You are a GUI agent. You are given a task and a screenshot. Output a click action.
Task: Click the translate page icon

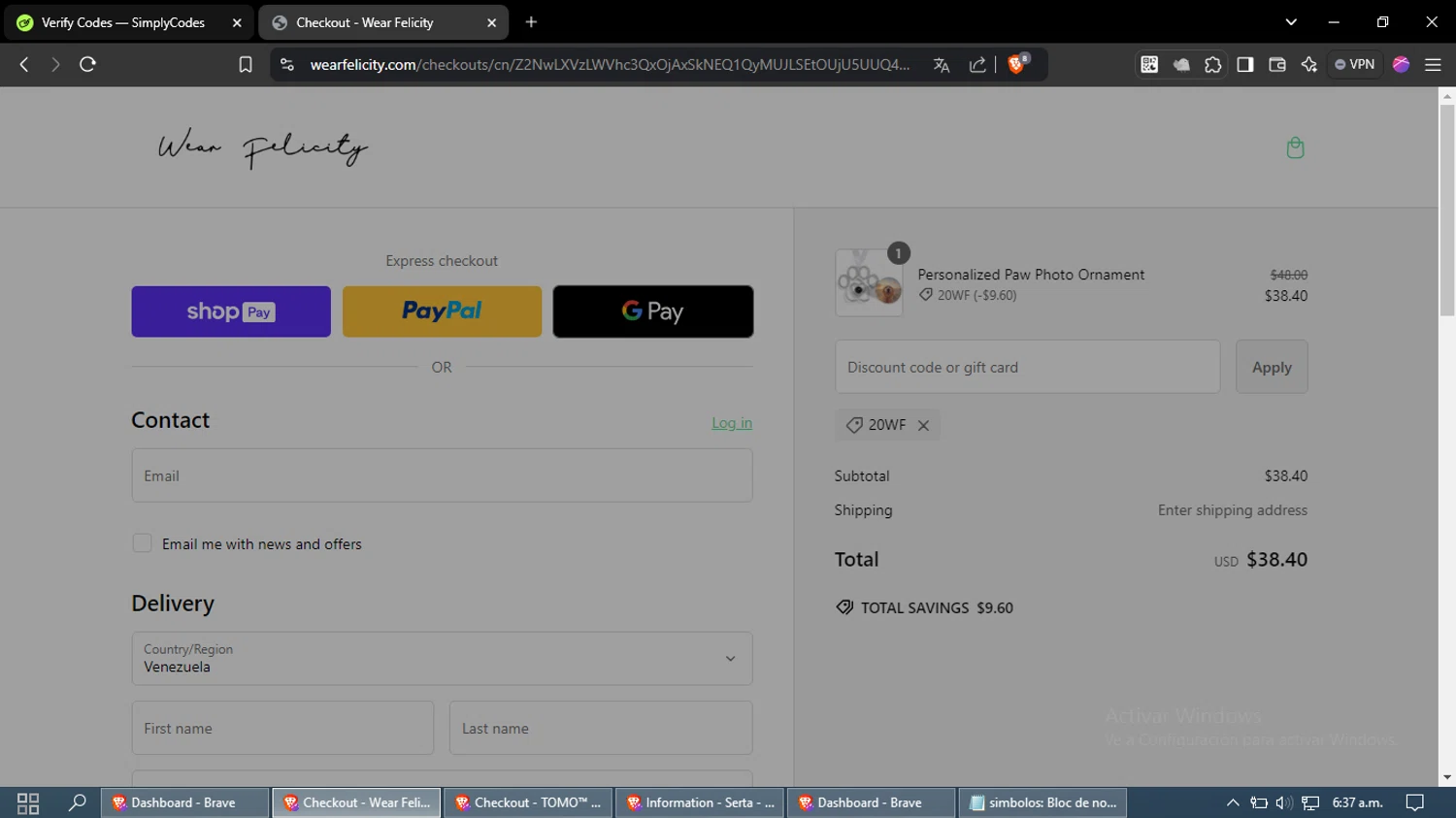click(941, 65)
